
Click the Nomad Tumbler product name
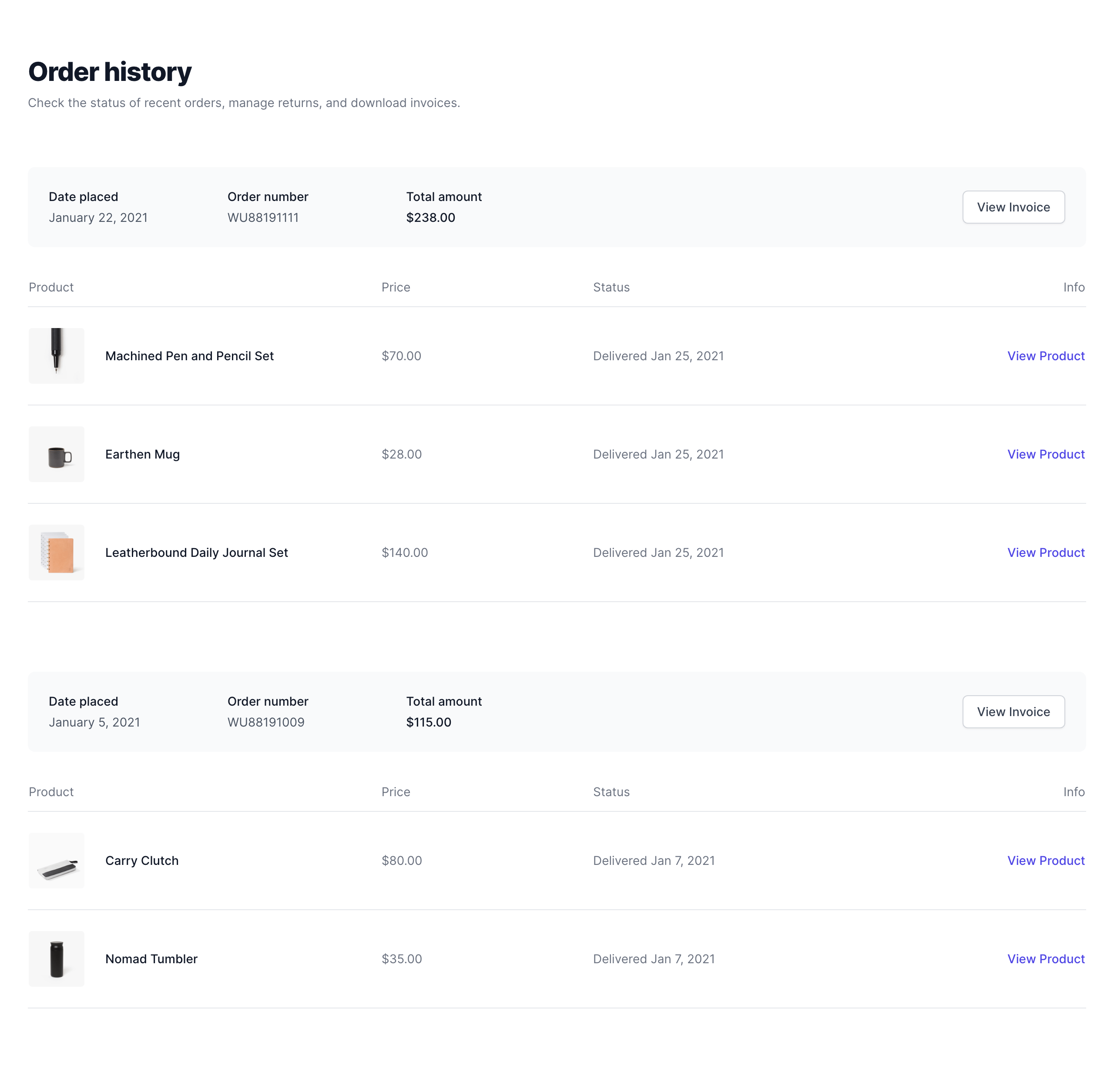click(151, 959)
